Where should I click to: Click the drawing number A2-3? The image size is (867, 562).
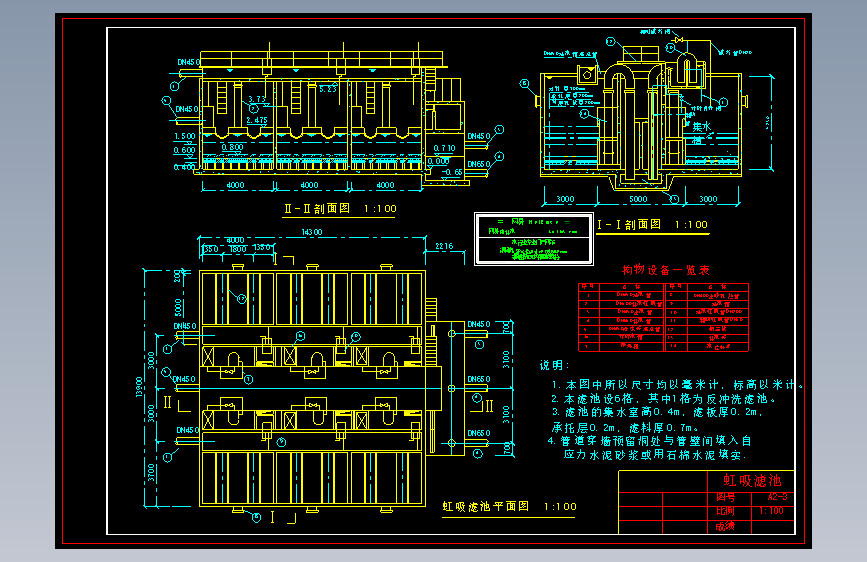777,497
